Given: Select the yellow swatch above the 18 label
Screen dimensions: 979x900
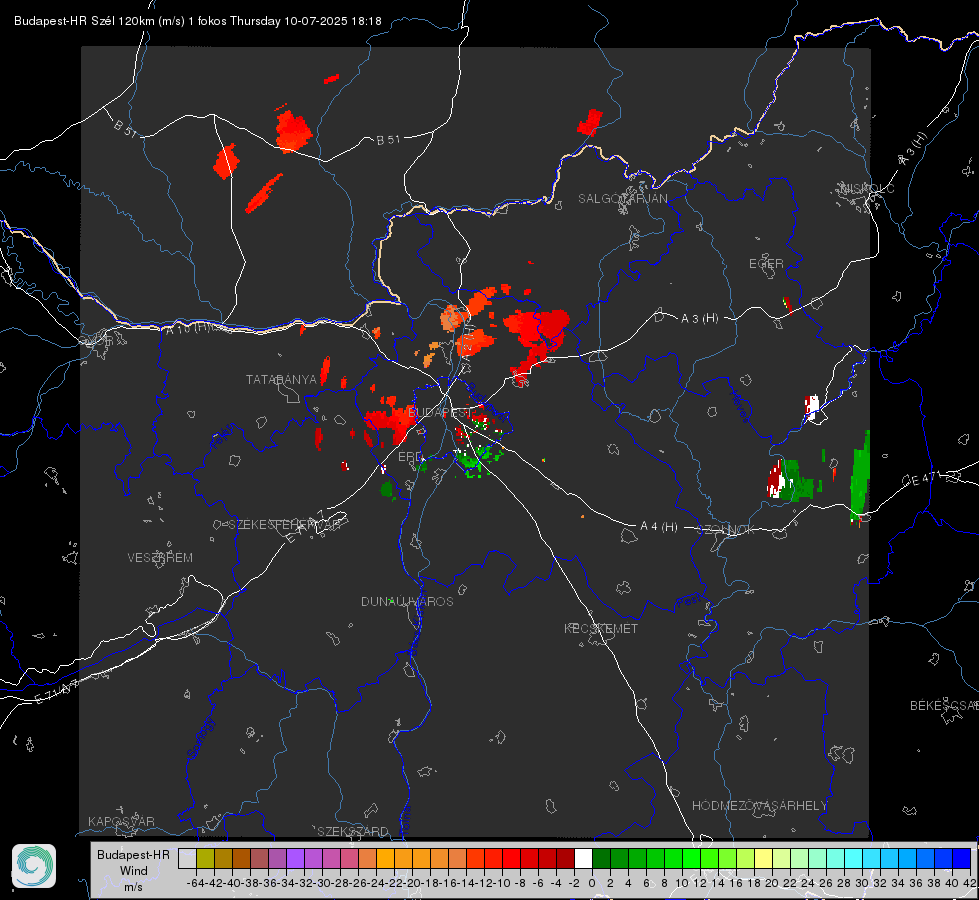Looking at the screenshot, I should [764, 858].
